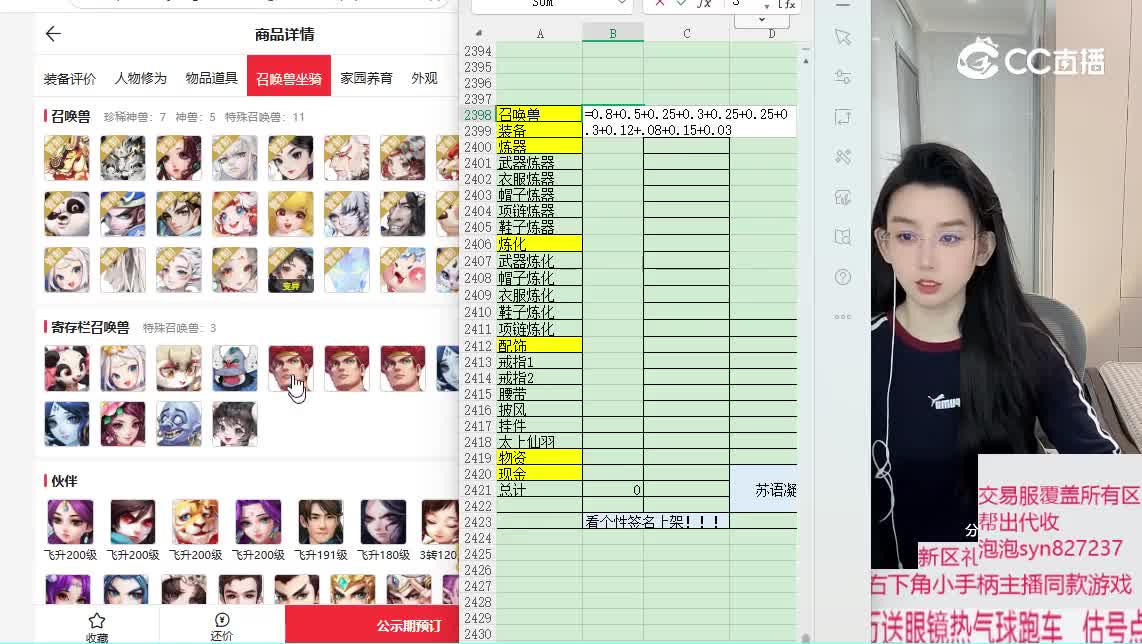Go back using the arrow on 商品详情 page

click(x=53, y=34)
